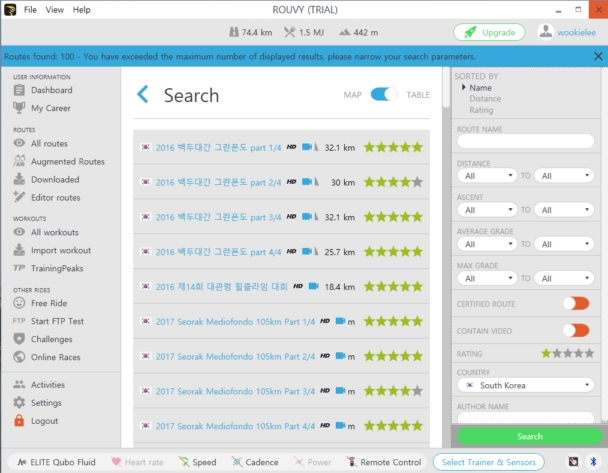608x473 pixels.
Task: Click the Speed sensor status item
Action: pos(197,462)
